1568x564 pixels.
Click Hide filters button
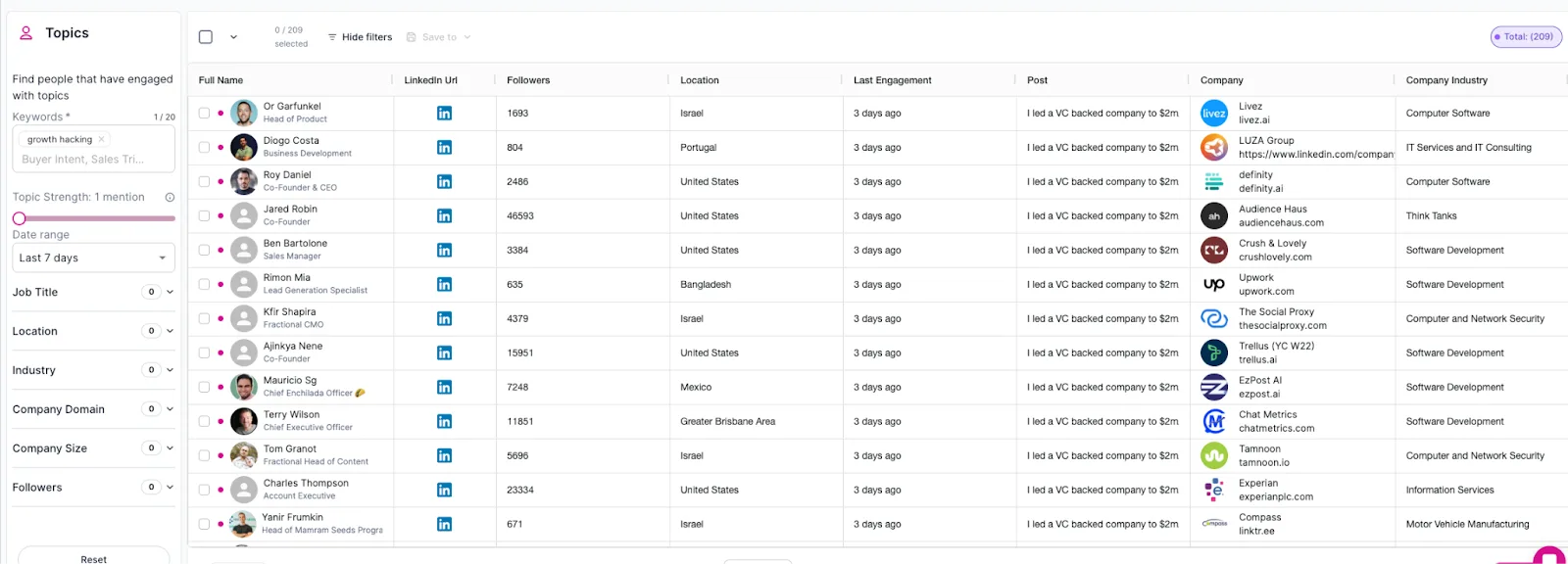point(360,37)
